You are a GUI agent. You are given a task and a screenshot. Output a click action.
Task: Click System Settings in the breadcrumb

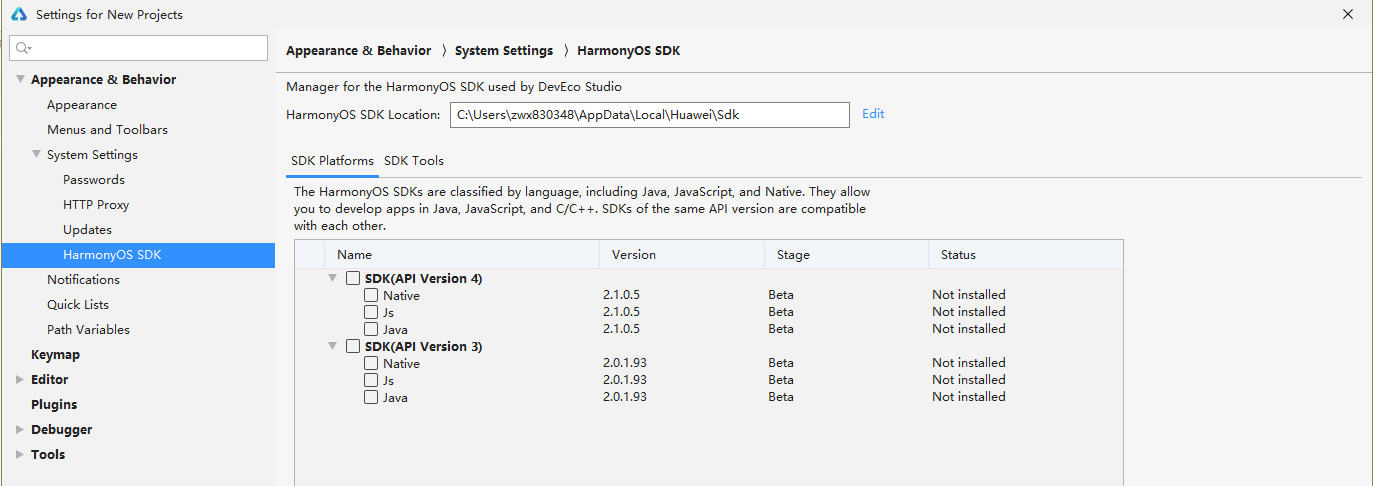(503, 51)
